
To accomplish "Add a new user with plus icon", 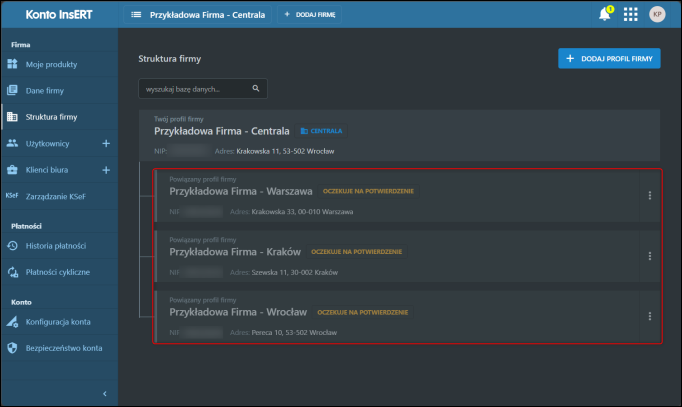I will tap(106, 143).
